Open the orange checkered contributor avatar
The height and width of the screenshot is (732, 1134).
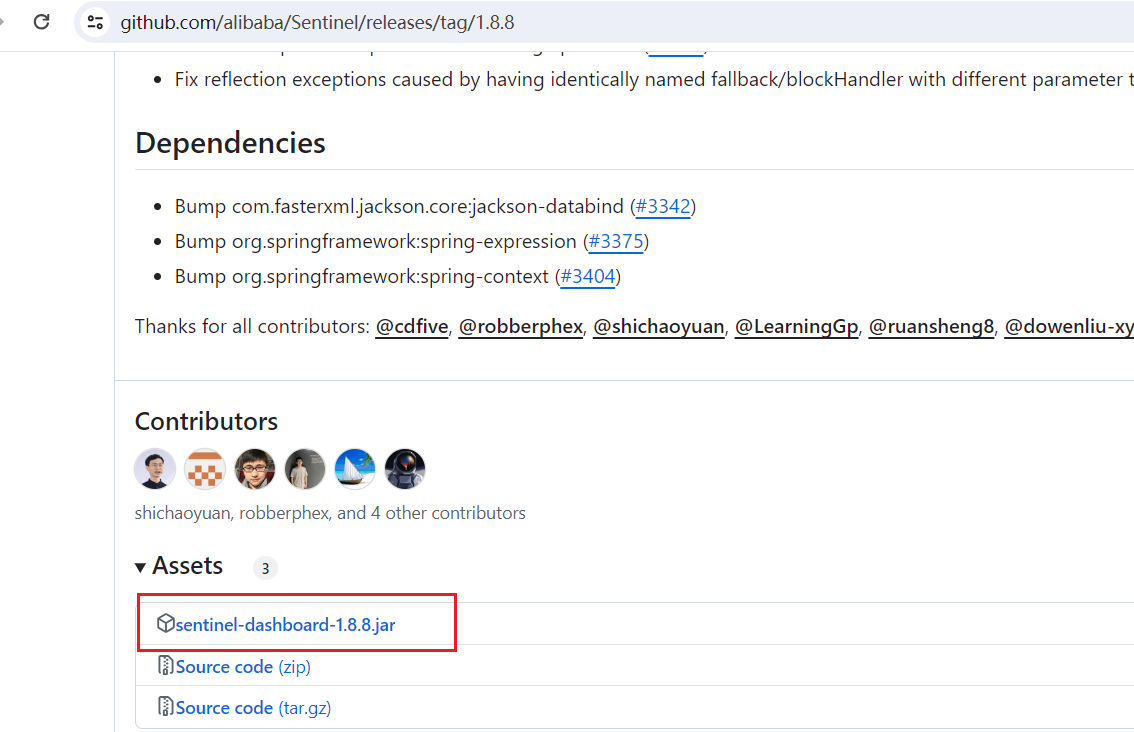[x=205, y=469]
